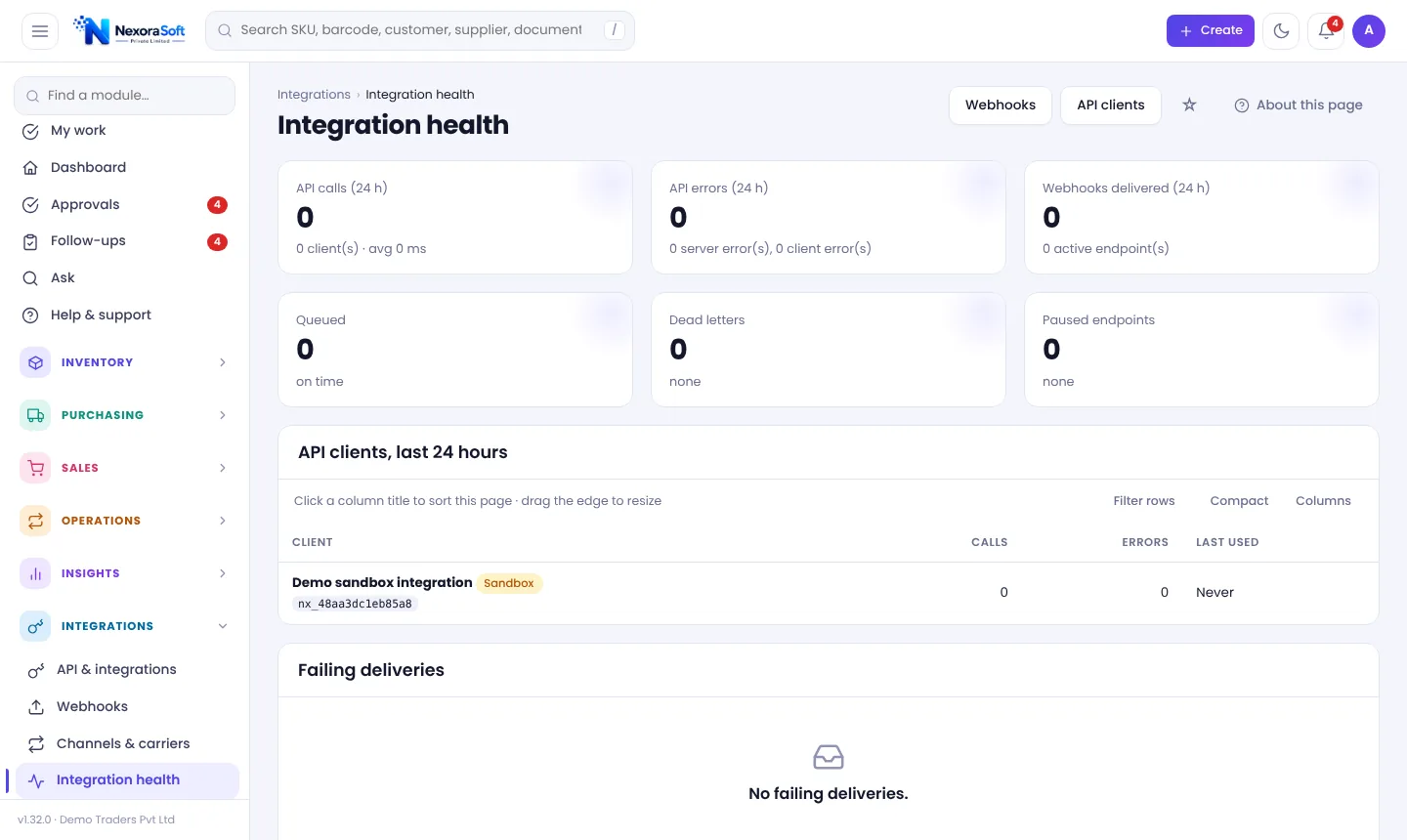The width and height of the screenshot is (1407, 840).
Task: Click the Integration health pulse icon
Action: click(36, 780)
